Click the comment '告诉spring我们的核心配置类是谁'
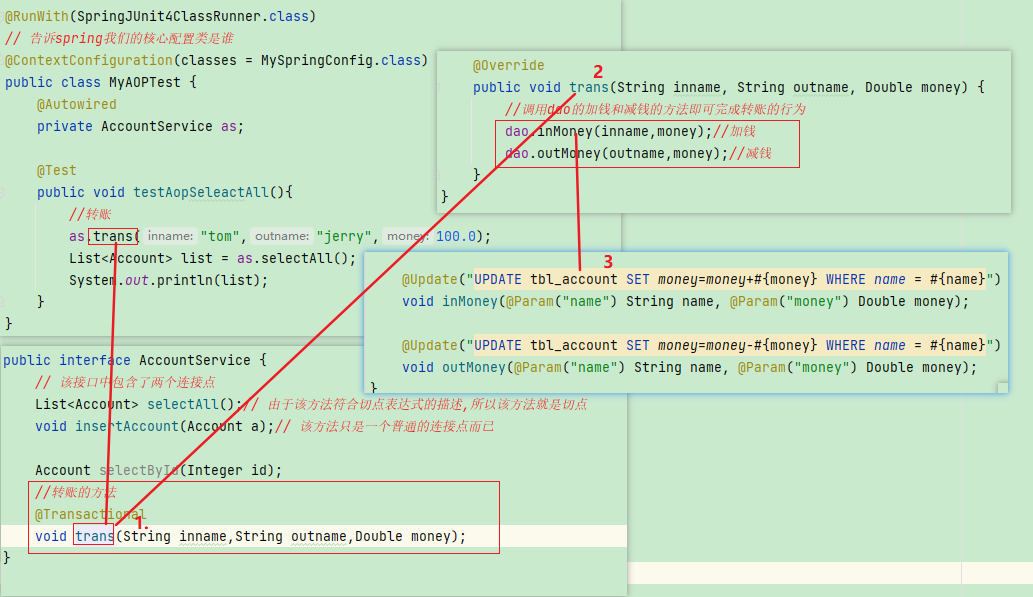1033x597 pixels. click(132, 38)
